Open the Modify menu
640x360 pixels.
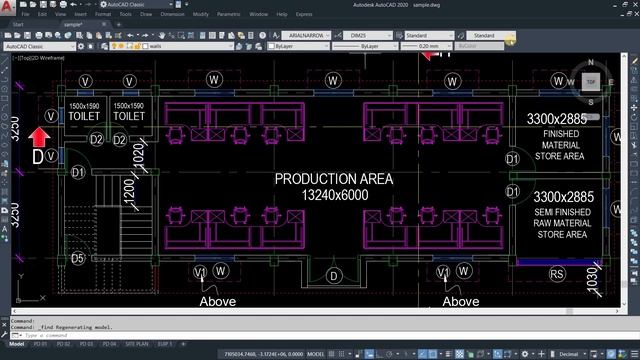[x=200, y=14]
